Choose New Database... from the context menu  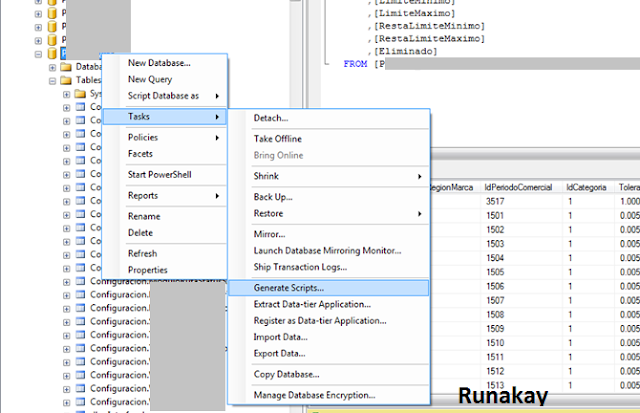159,63
